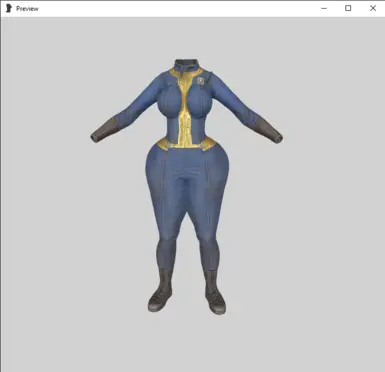Image resolution: width=385 pixels, height=372 pixels.
Task: Close the Preview window
Action: (x=373, y=8)
